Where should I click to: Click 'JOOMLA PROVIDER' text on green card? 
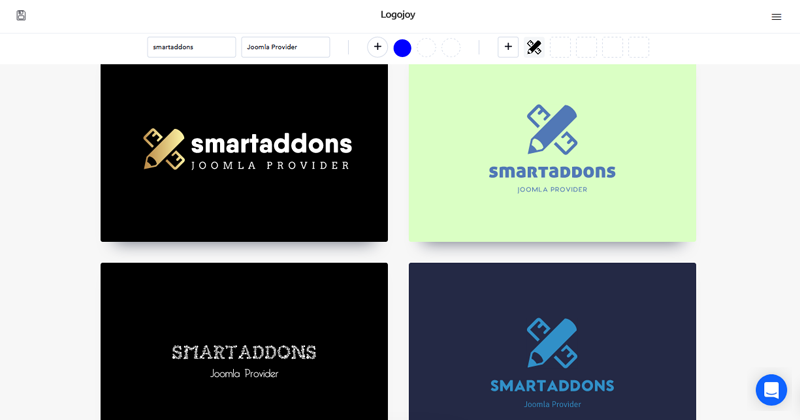(552, 189)
